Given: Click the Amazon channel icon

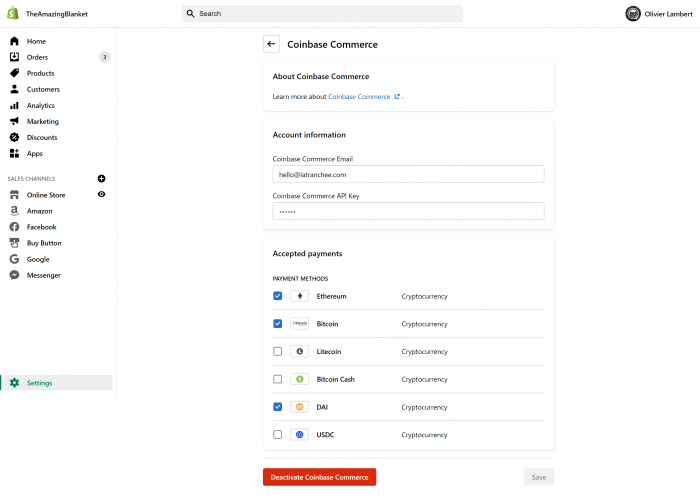Looking at the screenshot, I should (14, 211).
